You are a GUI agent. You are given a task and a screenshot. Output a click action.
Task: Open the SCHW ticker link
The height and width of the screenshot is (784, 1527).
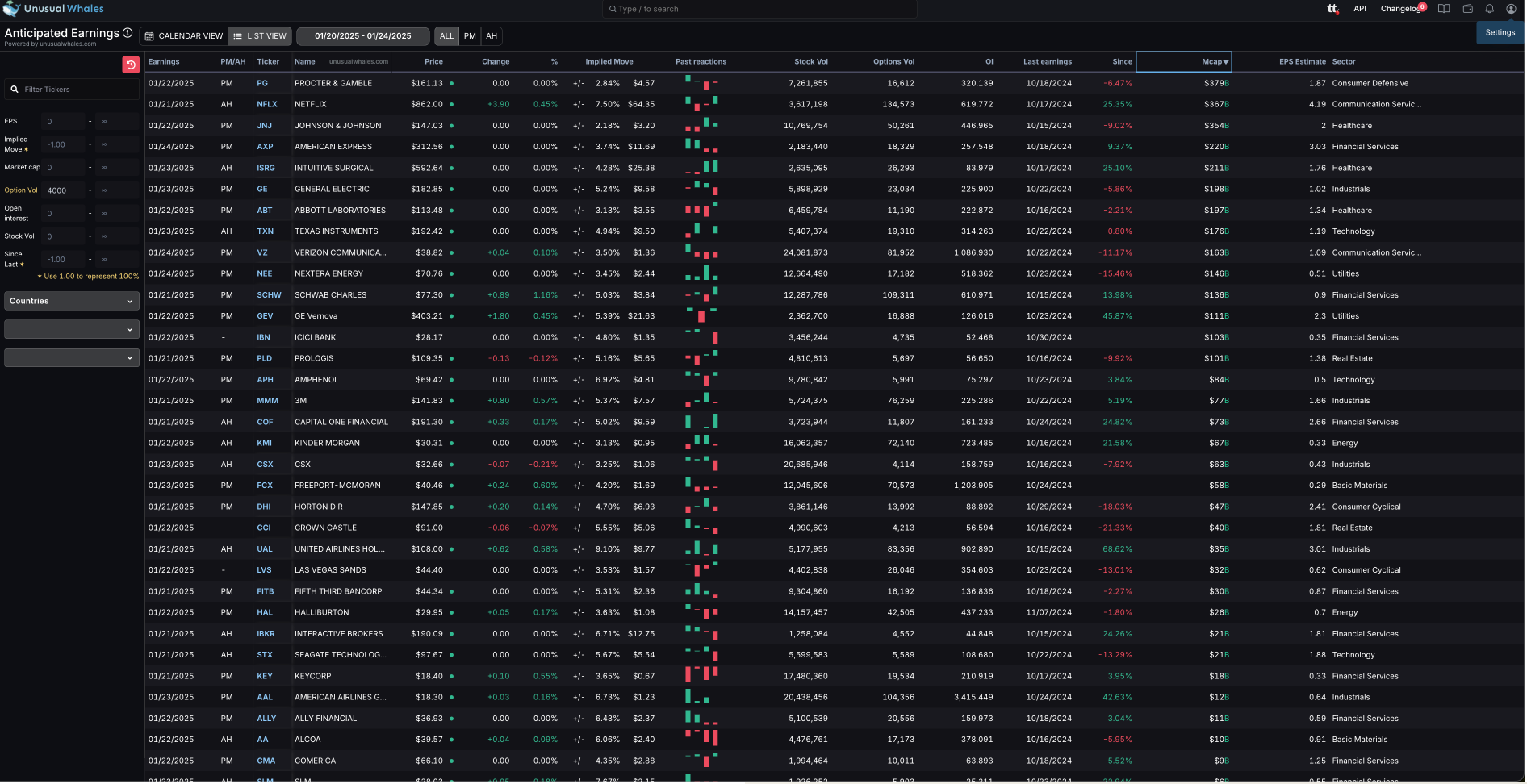click(x=269, y=295)
